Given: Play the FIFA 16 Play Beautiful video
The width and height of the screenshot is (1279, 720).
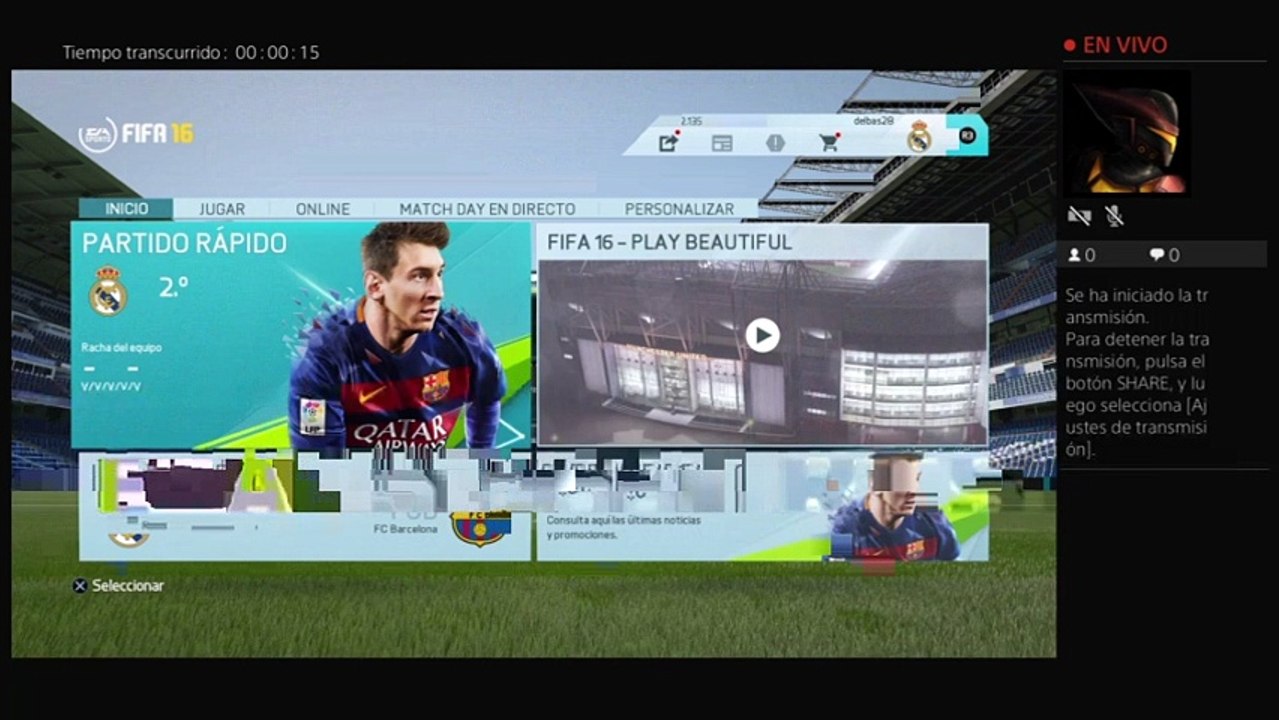Looking at the screenshot, I should [x=762, y=335].
